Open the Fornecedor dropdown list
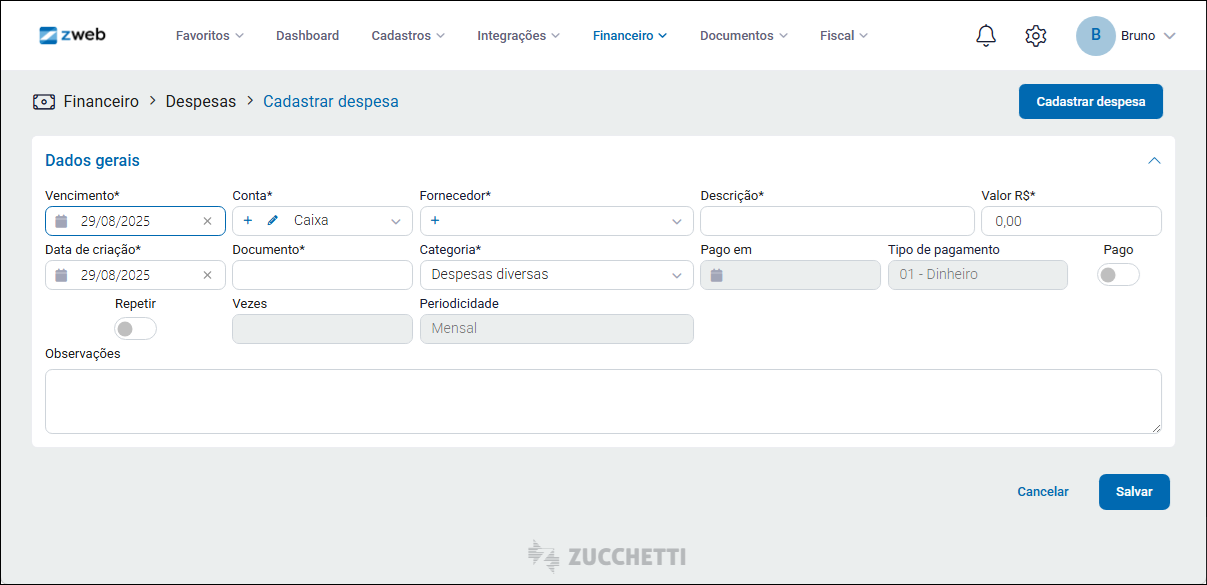Viewport: 1207px width, 585px height. [x=676, y=221]
